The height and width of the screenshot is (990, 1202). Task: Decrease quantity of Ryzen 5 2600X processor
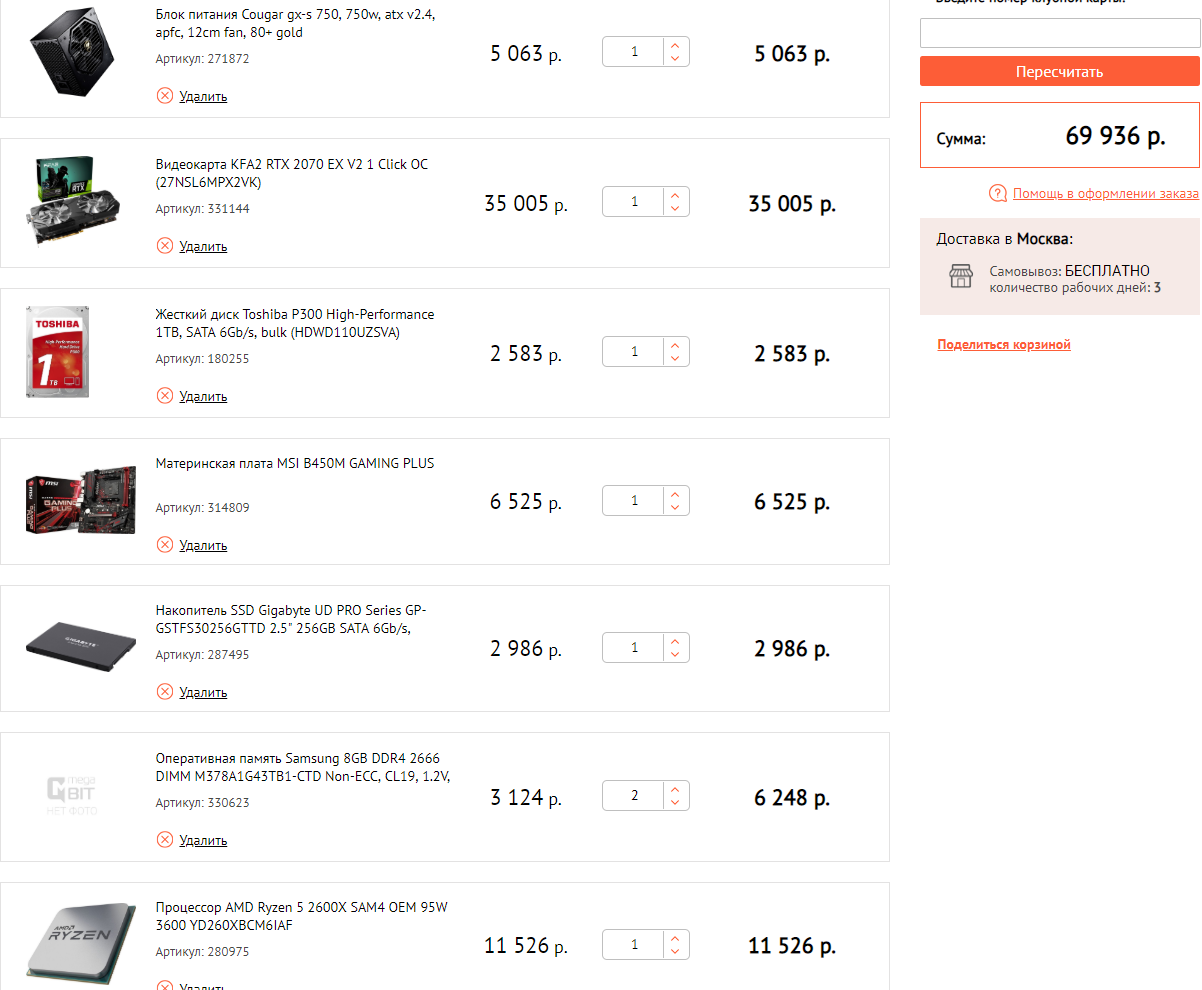[x=675, y=952]
